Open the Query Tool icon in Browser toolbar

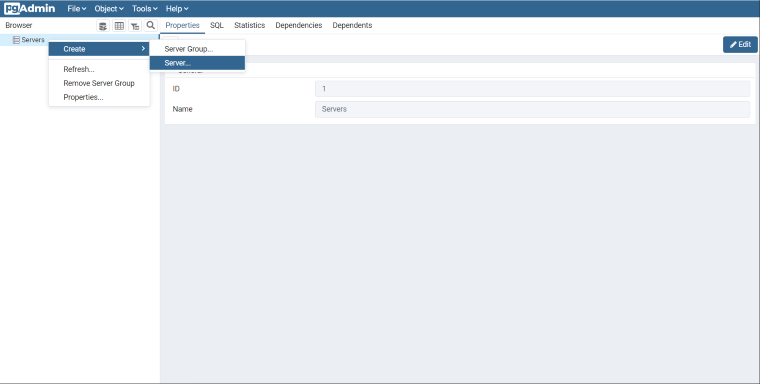103,26
